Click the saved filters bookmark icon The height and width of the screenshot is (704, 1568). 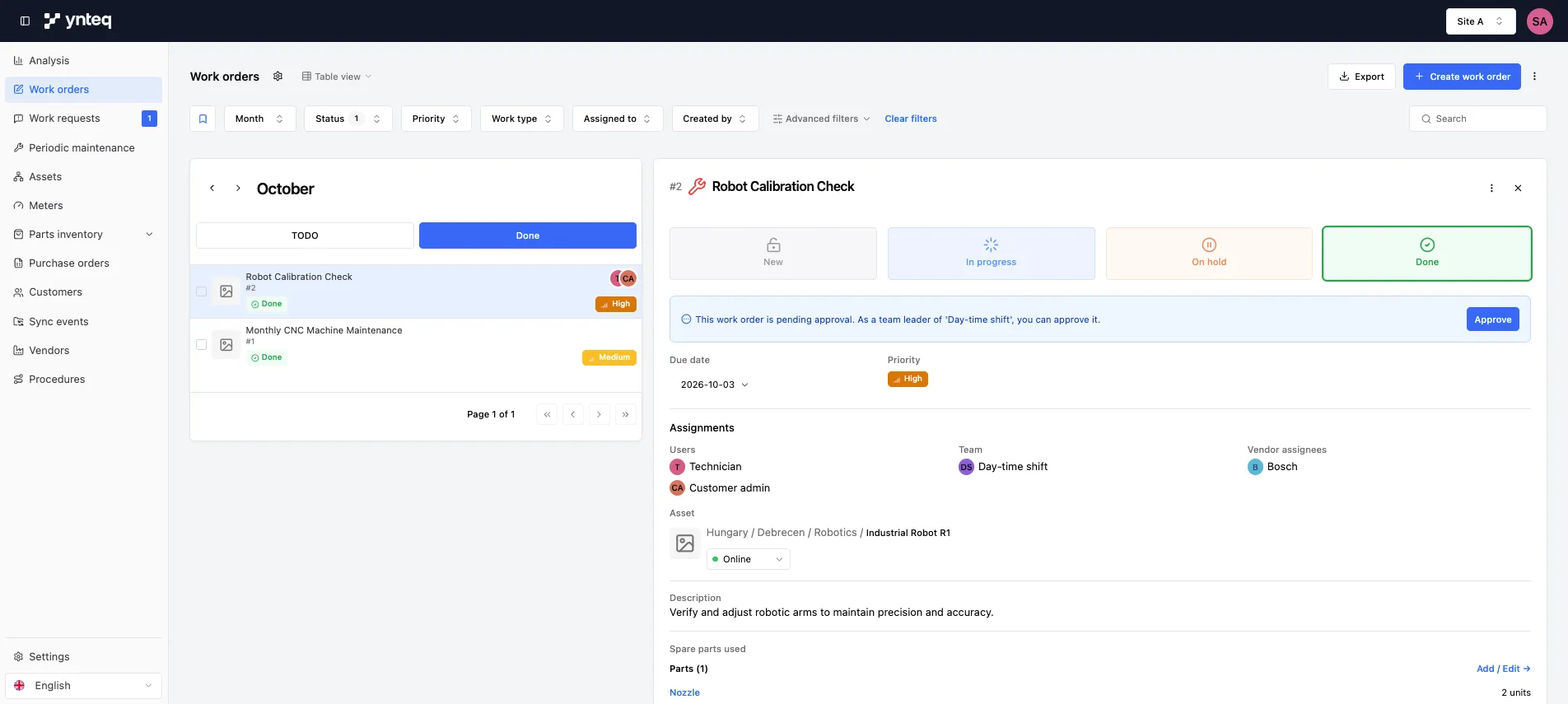click(x=203, y=119)
